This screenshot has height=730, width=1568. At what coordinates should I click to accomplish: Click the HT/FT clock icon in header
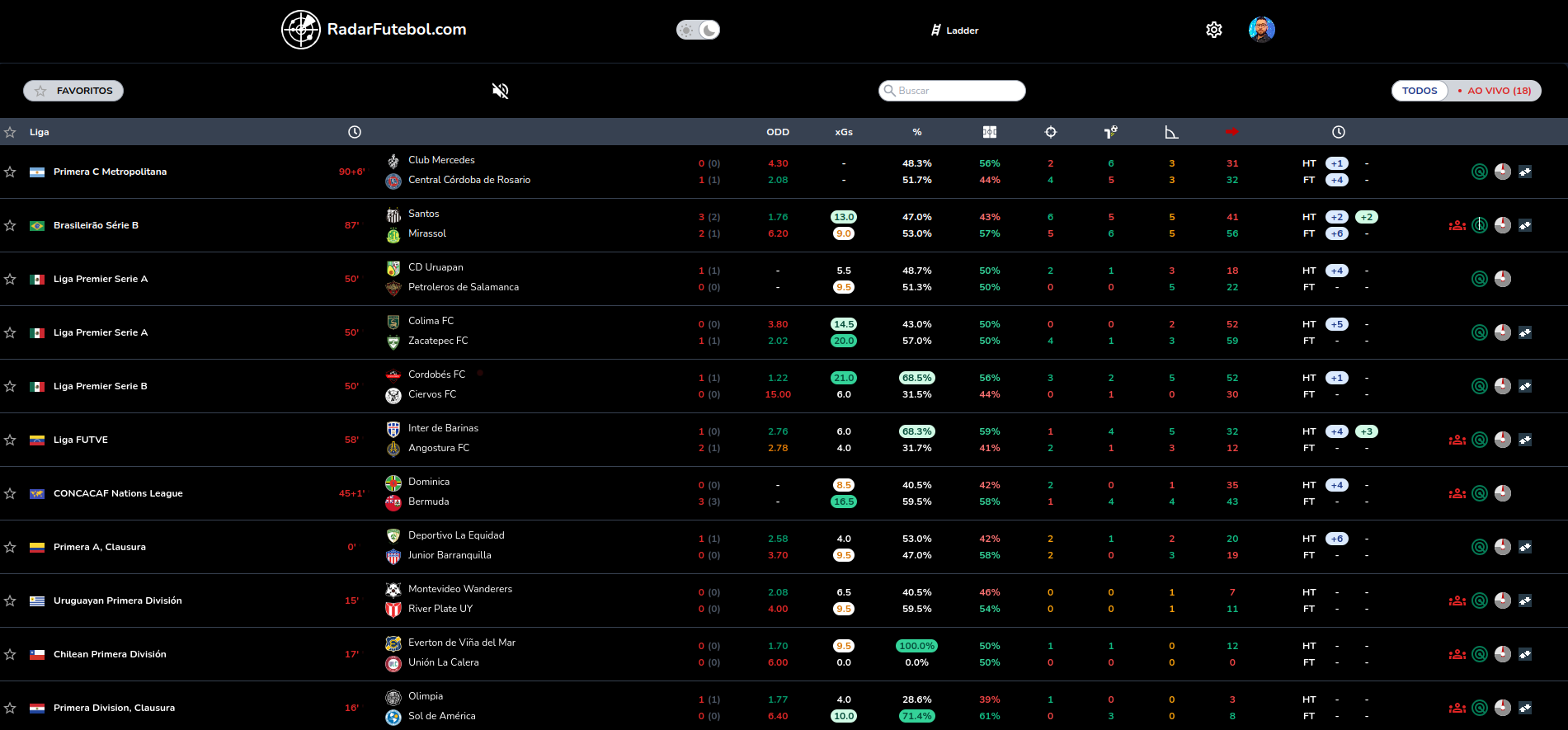(1339, 132)
